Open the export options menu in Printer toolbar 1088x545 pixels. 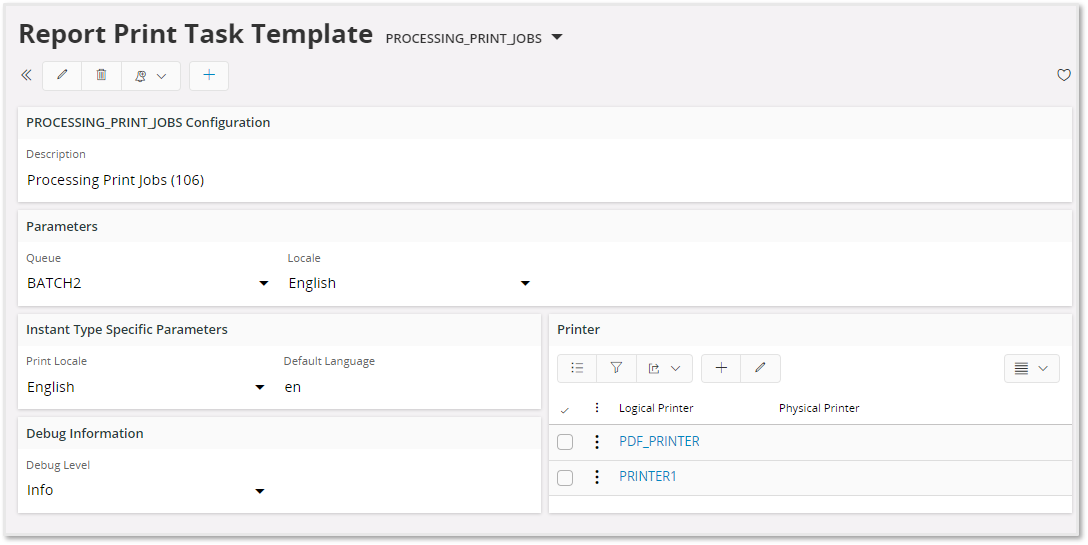pos(664,368)
